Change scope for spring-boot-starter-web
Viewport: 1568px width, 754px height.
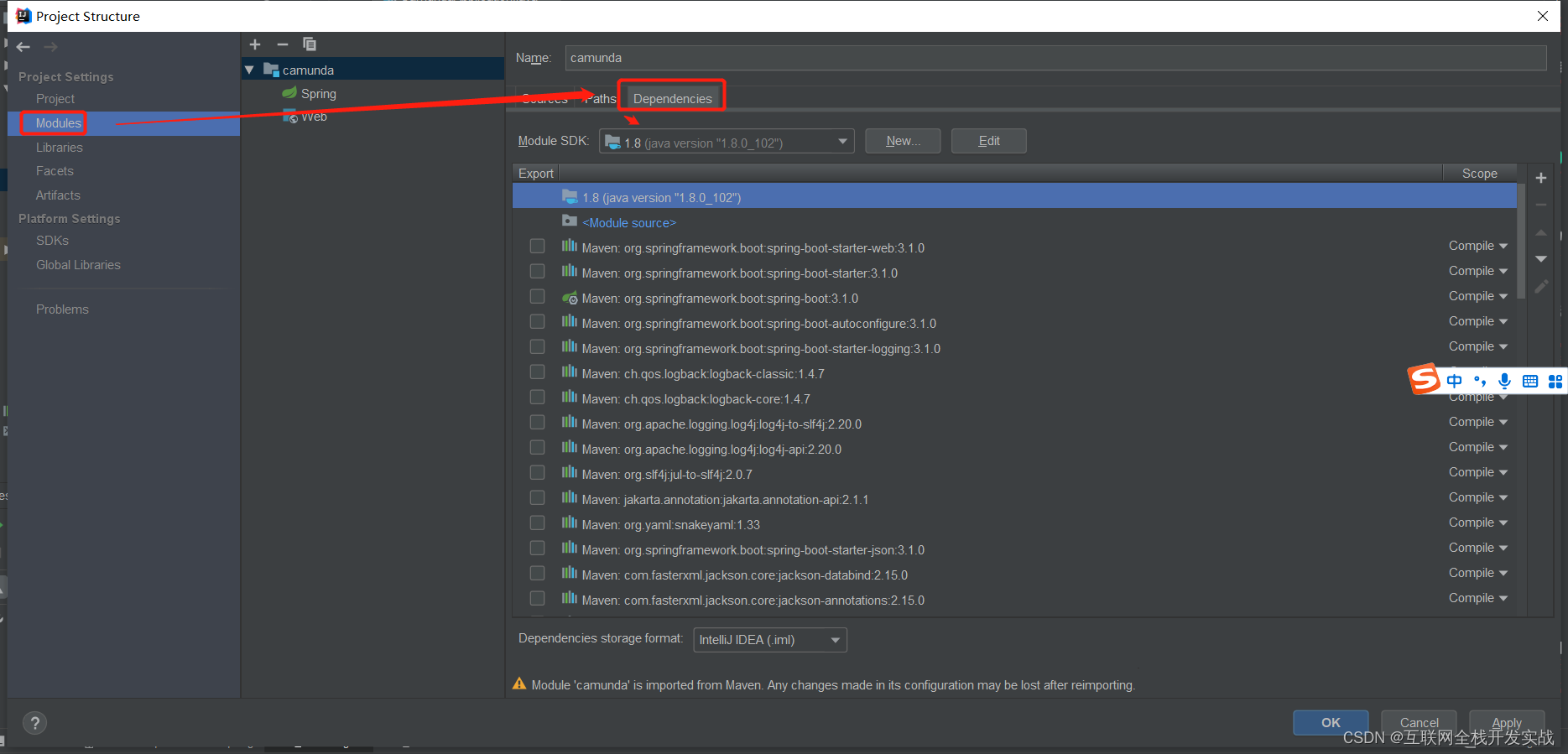pos(1478,246)
